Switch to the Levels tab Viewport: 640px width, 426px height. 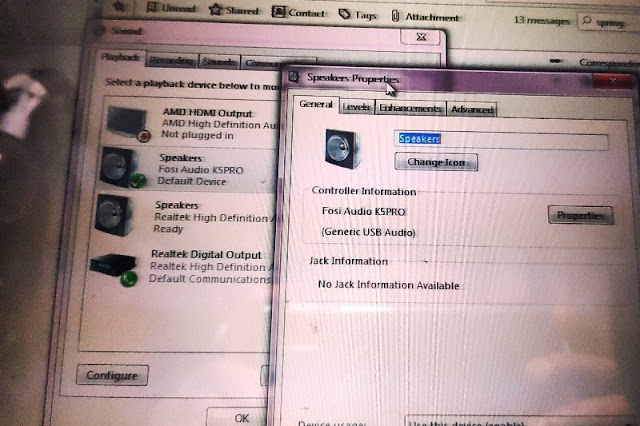[x=356, y=107]
